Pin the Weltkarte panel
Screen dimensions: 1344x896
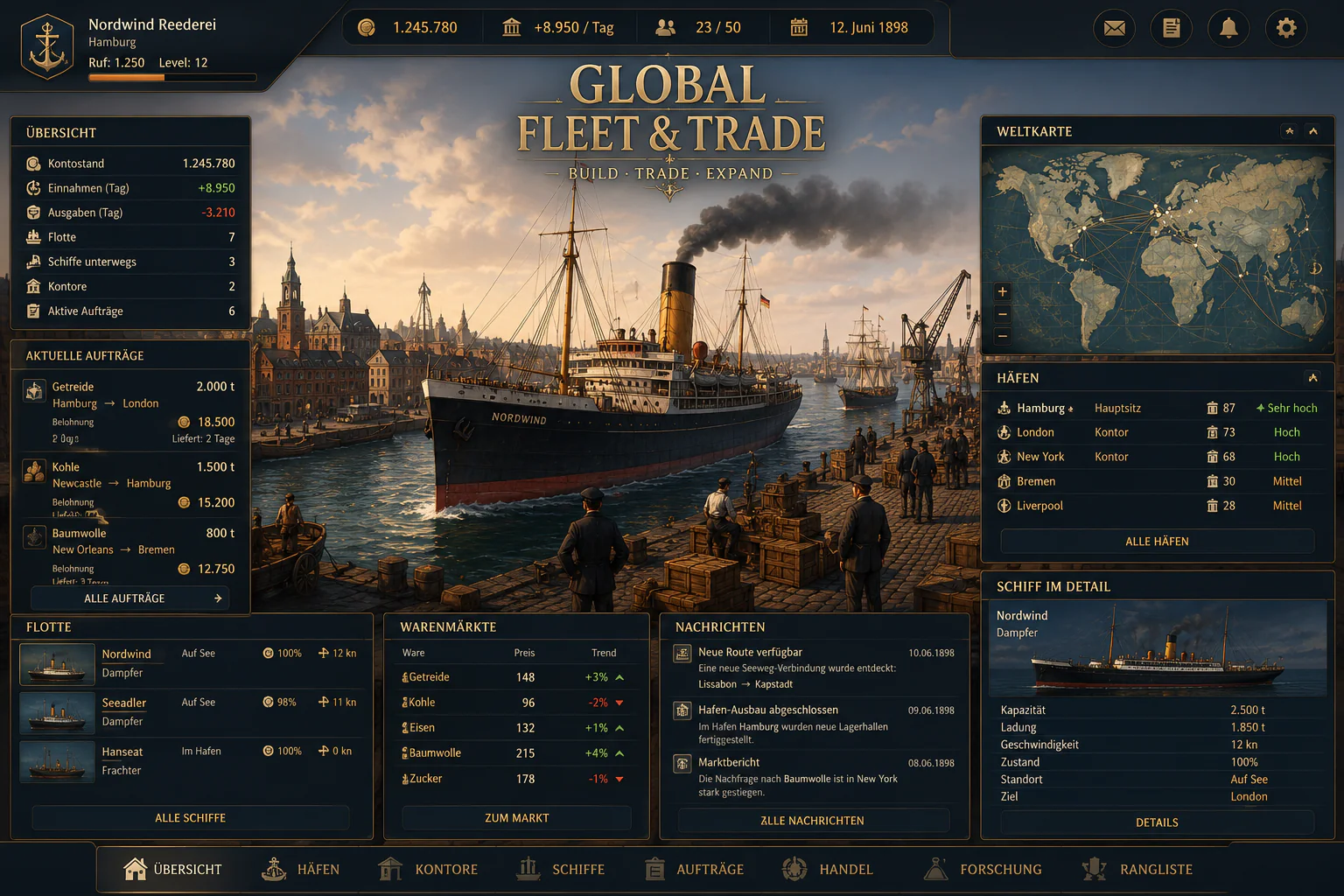[x=1289, y=131]
